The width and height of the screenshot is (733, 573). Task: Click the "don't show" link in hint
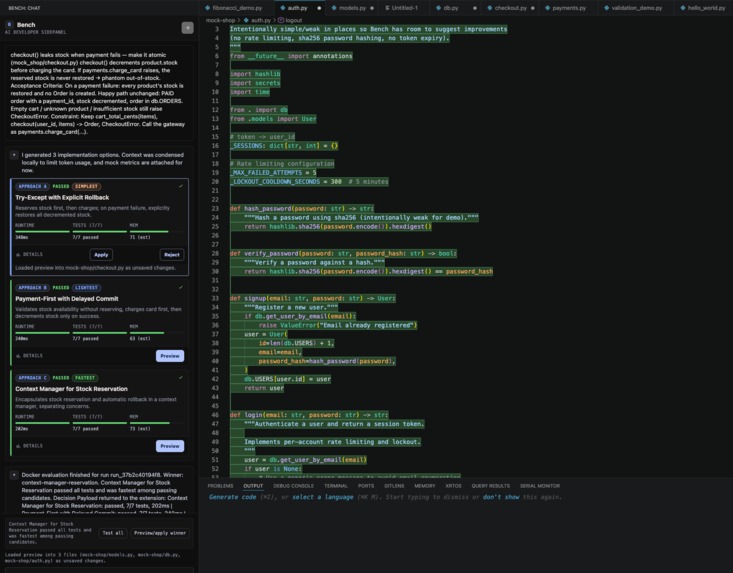pyautogui.click(x=501, y=497)
